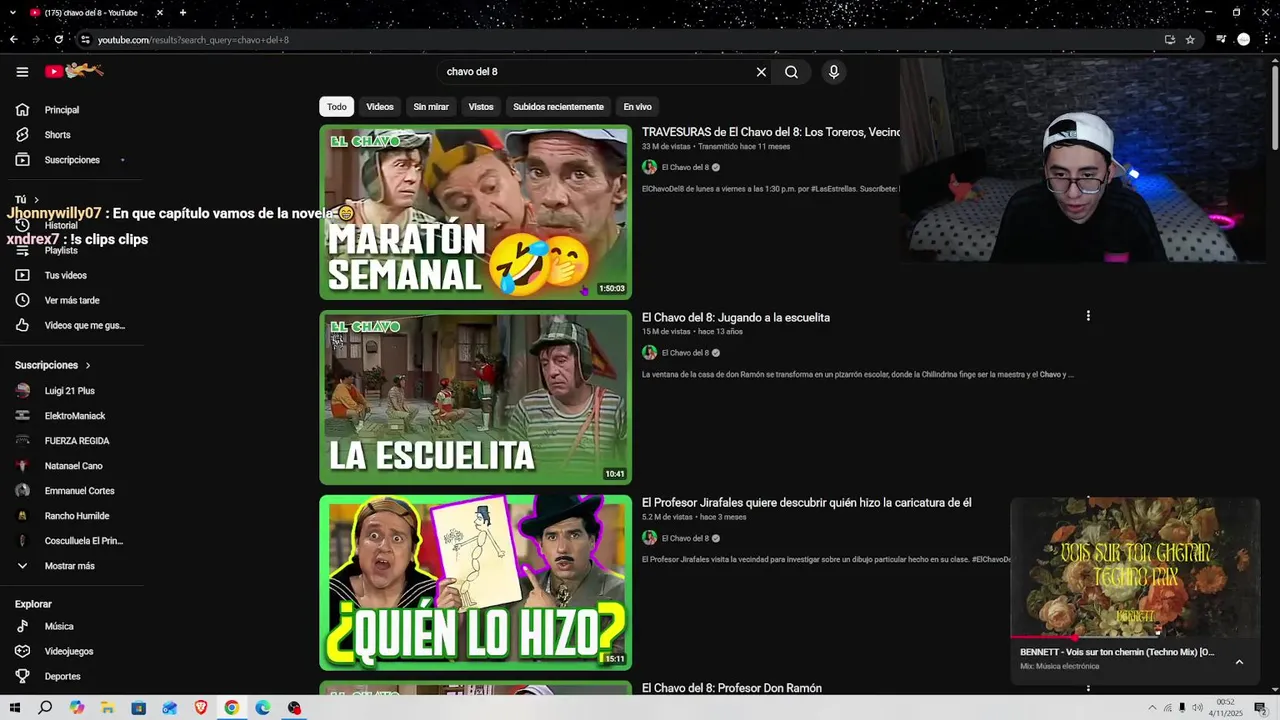
Task: Open Luigi 21 Plus channel
Action: coord(71,391)
